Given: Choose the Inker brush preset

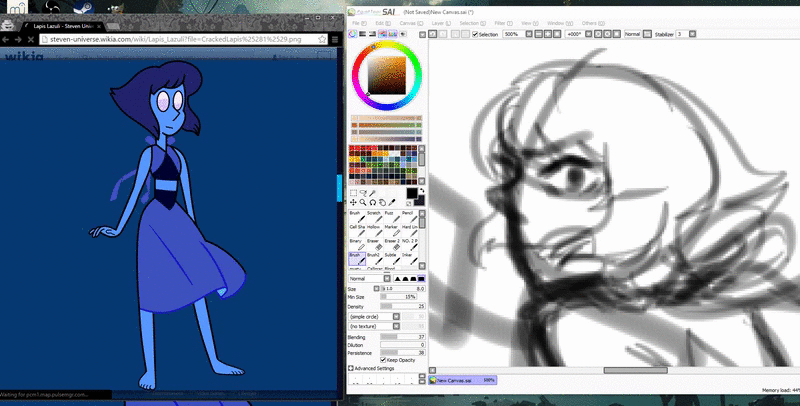Looking at the screenshot, I should click(x=409, y=259).
